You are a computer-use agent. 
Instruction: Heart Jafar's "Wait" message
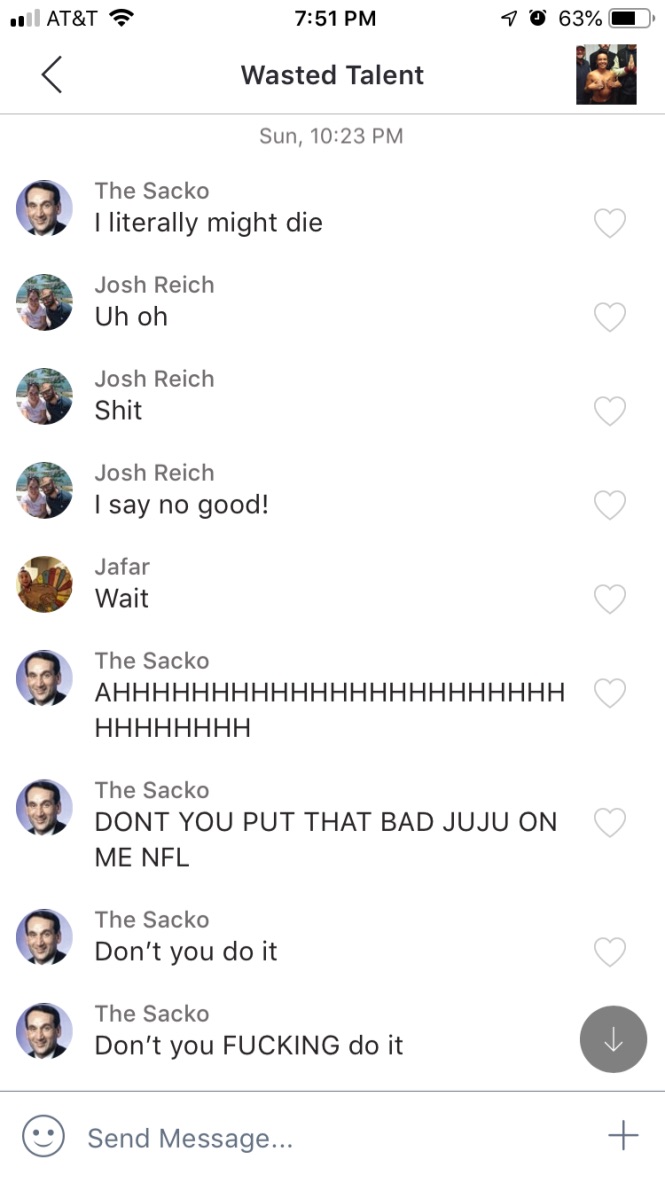coord(610,599)
